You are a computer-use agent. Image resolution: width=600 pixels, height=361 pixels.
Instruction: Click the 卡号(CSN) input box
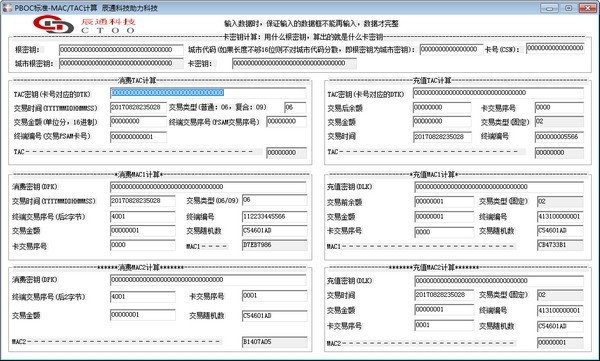[555, 48]
